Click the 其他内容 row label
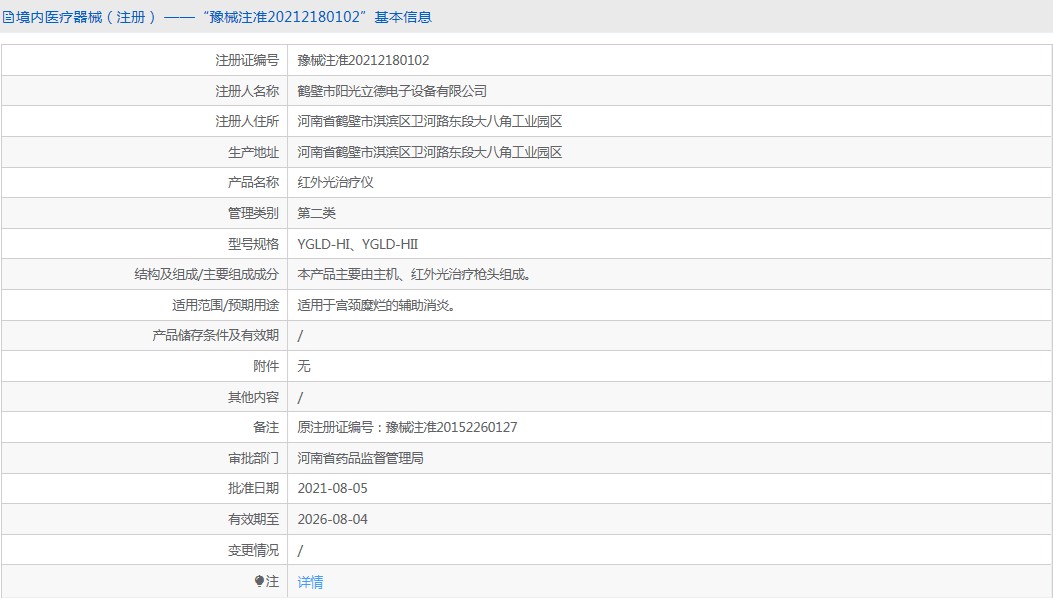The height and width of the screenshot is (600, 1053). (253, 397)
